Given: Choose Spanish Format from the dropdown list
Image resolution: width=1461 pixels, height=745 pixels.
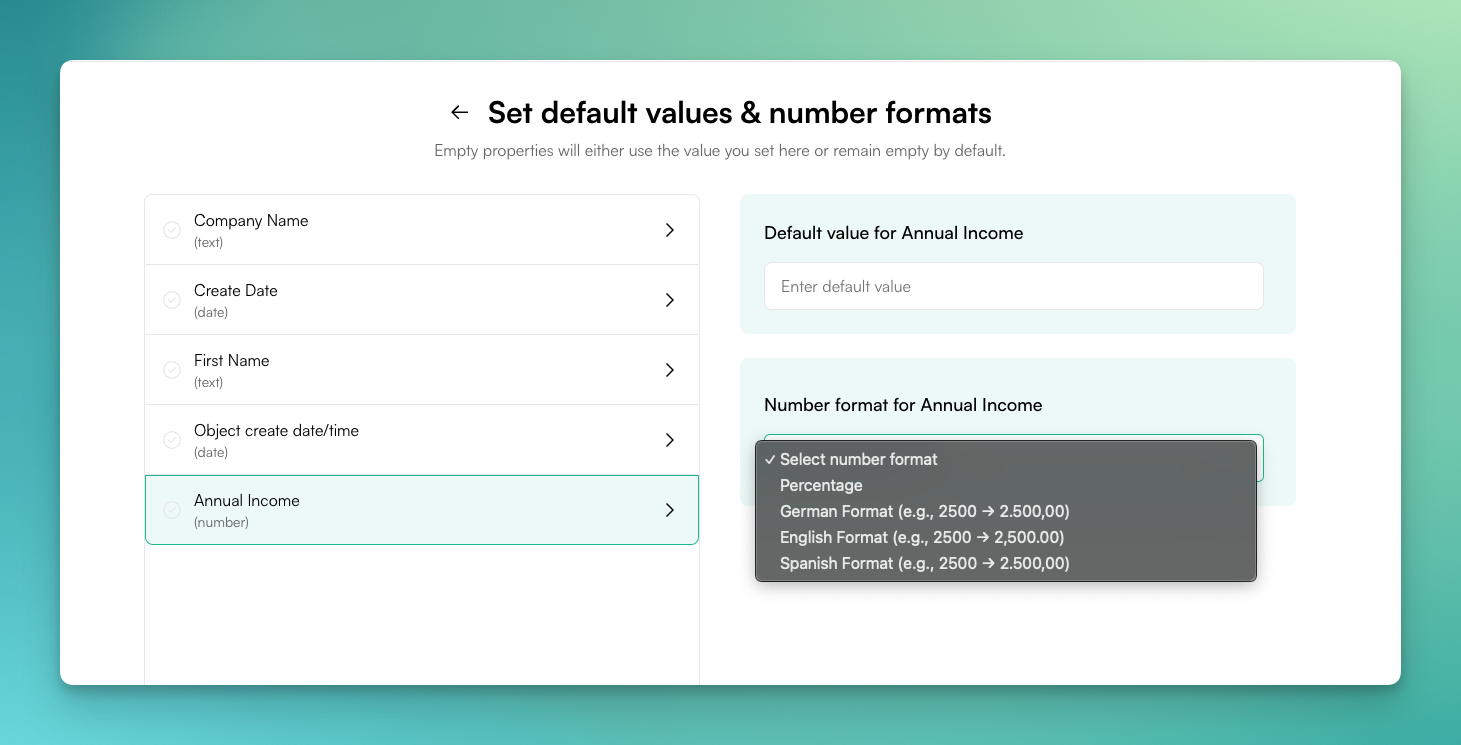Looking at the screenshot, I should click(1006, 563).
